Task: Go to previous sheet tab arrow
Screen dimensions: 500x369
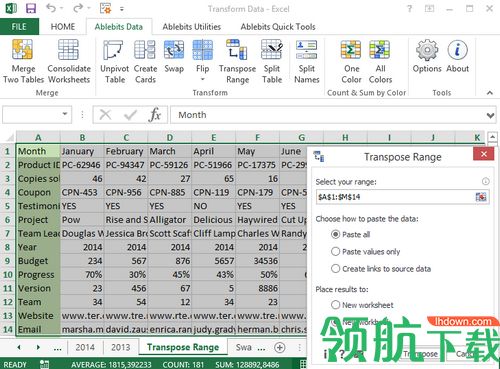Action: click(19, 348)
